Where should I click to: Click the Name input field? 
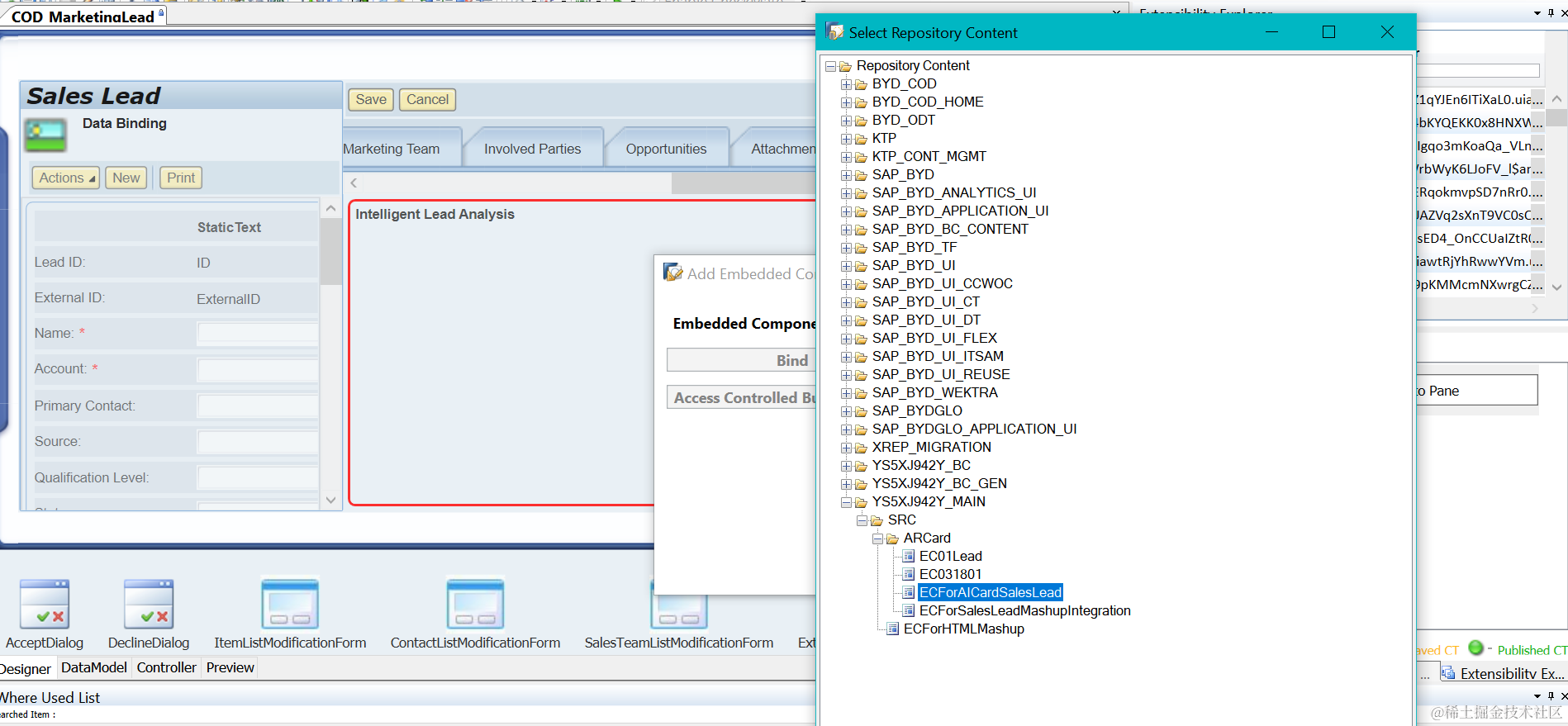coord(258,333)
